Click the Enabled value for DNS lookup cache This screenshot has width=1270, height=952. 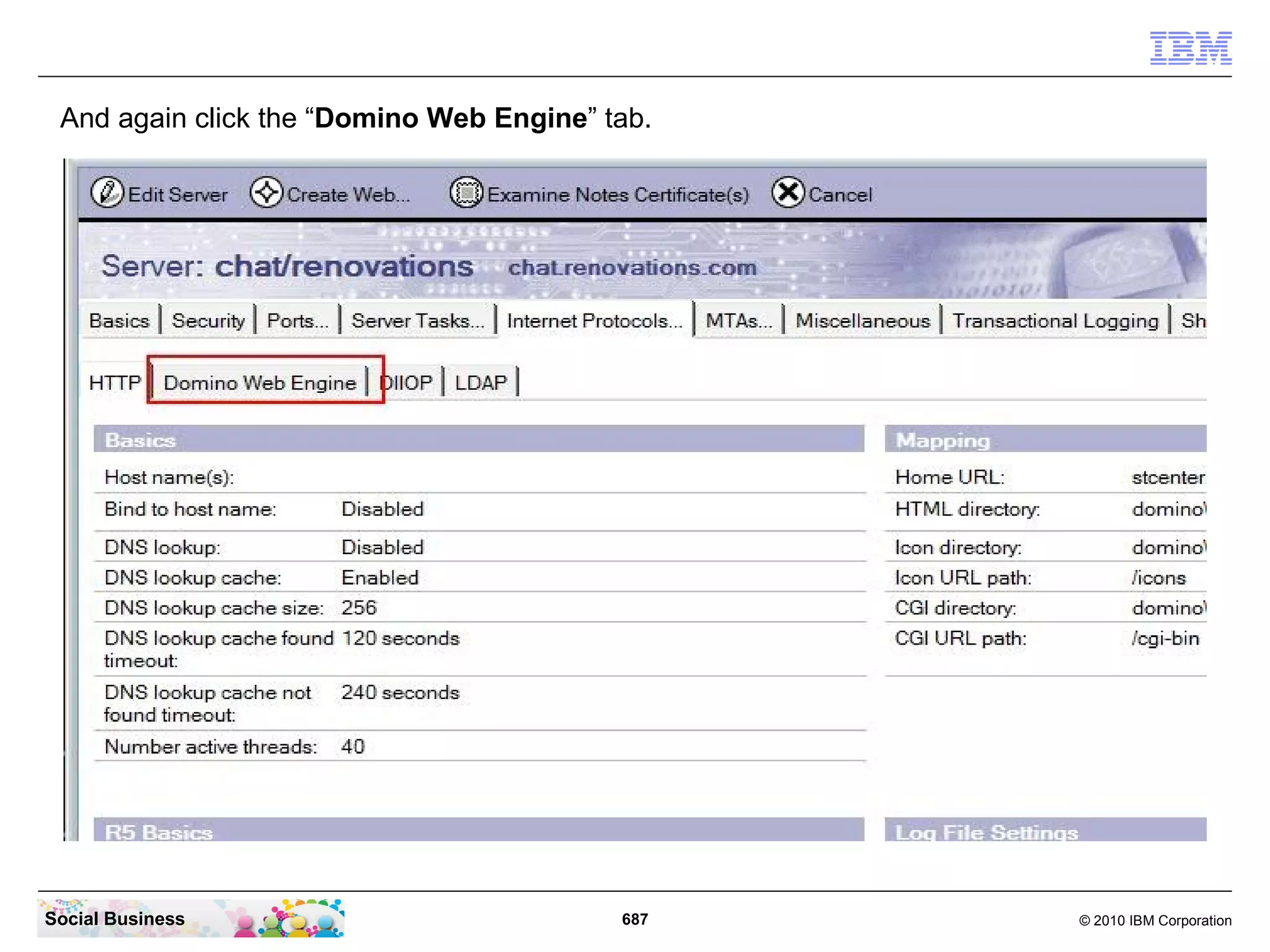point(380,578)
